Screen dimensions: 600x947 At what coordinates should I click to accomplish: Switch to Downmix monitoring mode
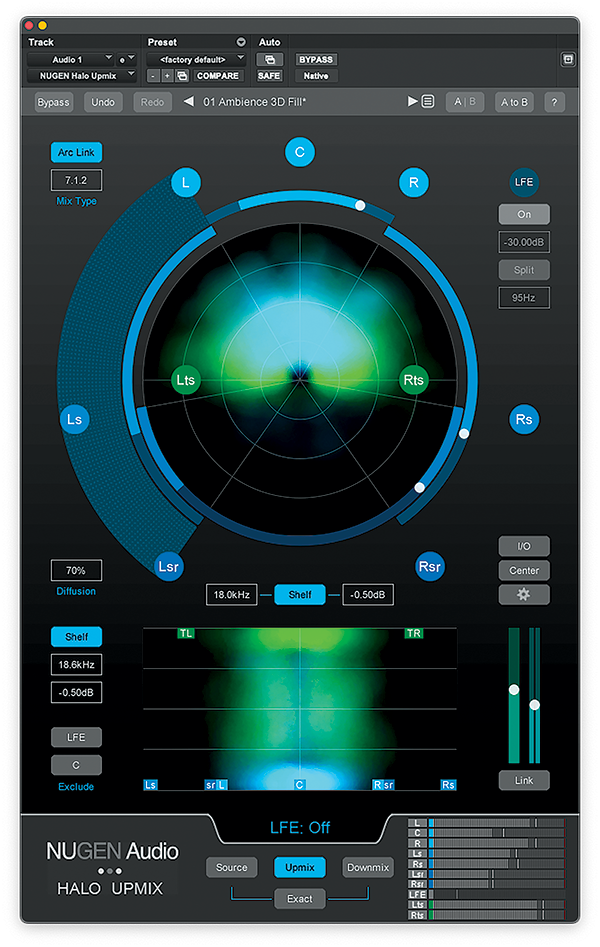coord(368,867)
